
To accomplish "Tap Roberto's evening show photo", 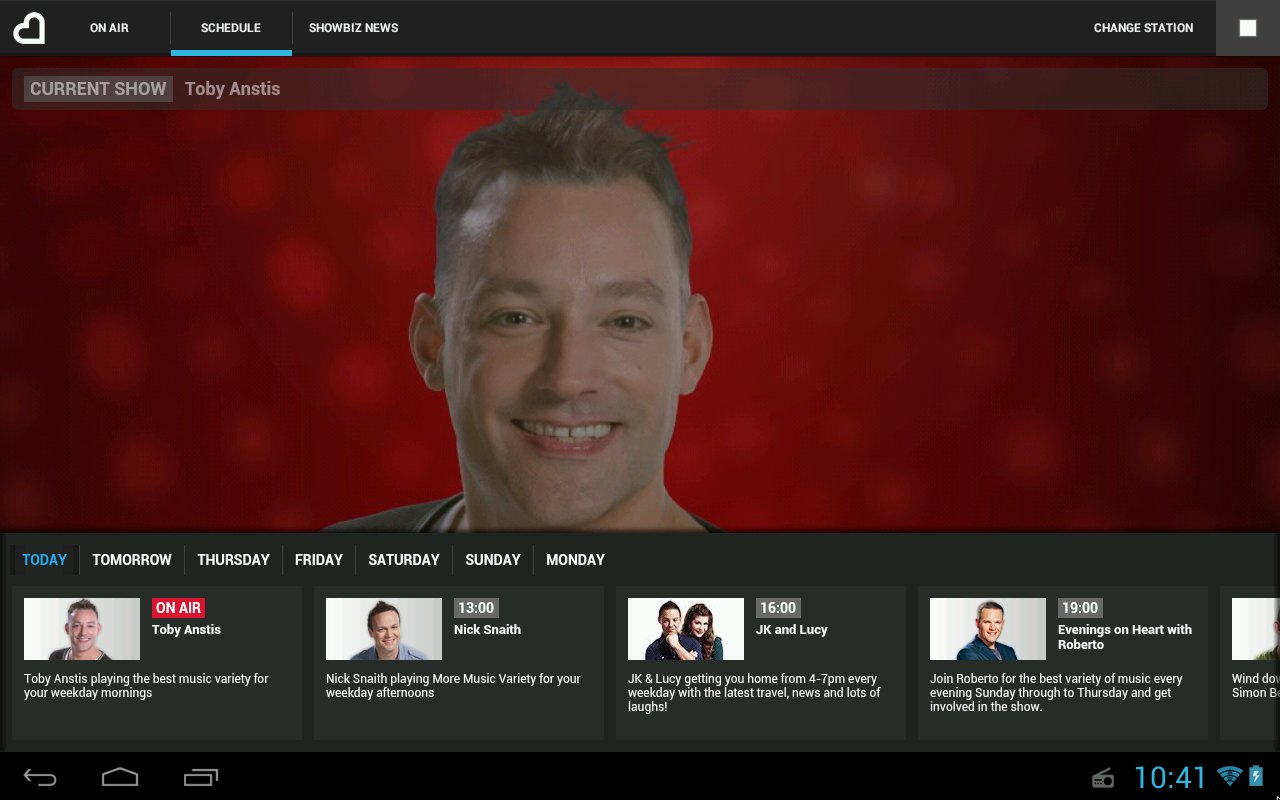I will tap(988, 629).
